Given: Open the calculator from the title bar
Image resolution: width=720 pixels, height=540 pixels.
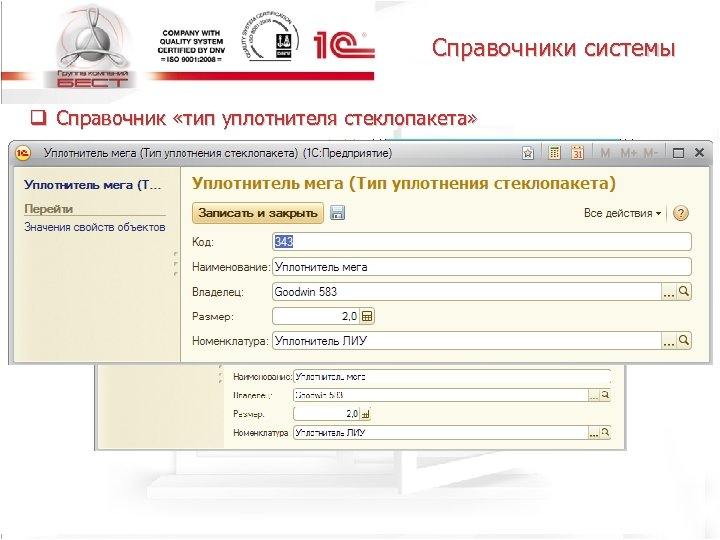Looking at the screenshot, I should pyautogui.click(x=554, y=153).
